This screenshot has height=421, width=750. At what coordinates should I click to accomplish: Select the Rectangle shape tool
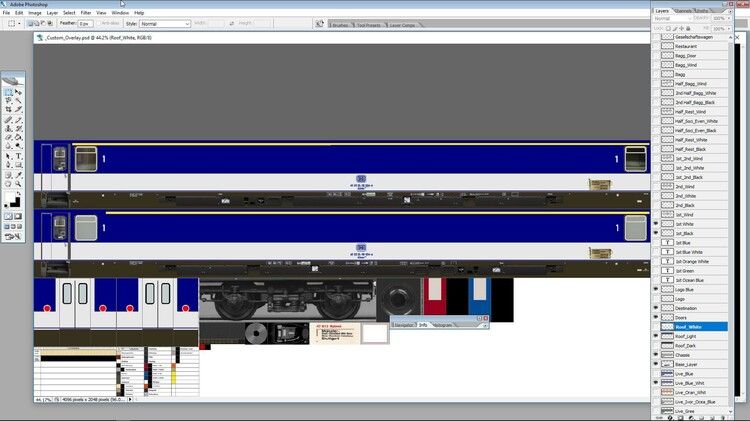click(18, 165)
